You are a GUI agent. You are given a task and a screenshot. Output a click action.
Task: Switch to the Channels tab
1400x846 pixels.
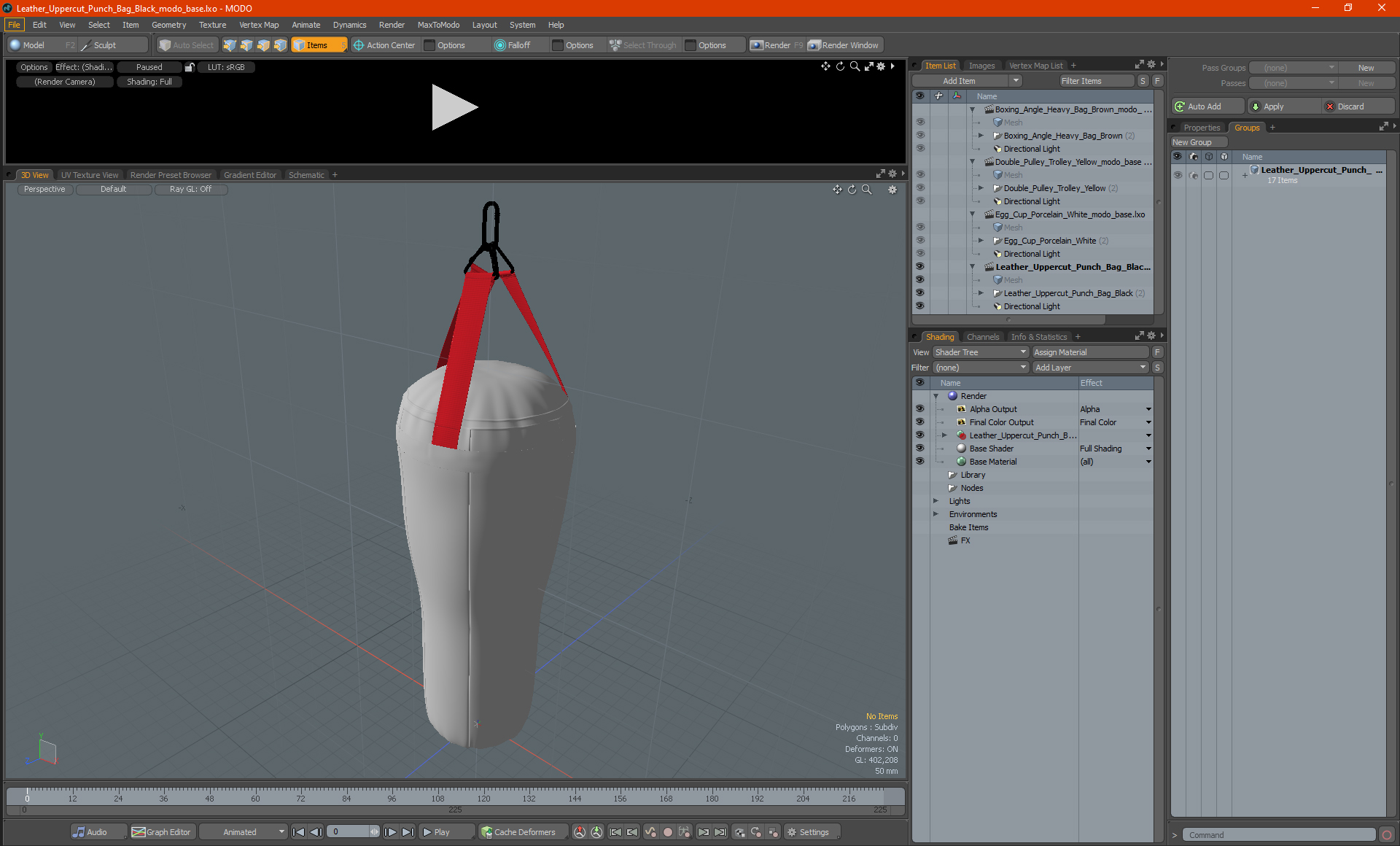pyautogui.click(x=982, y=337)
